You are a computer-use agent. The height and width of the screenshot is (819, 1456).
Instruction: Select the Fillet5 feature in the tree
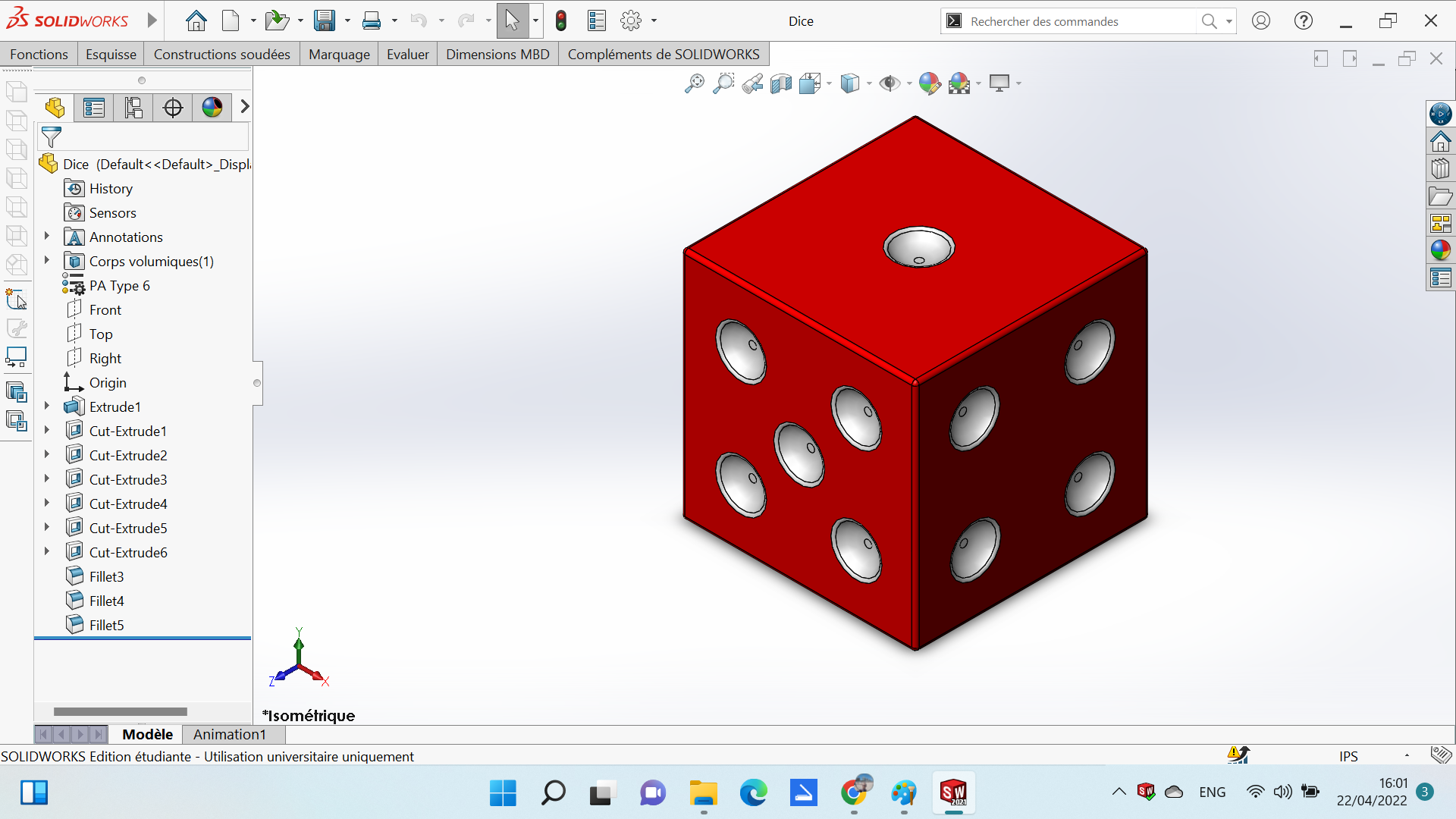107,624
